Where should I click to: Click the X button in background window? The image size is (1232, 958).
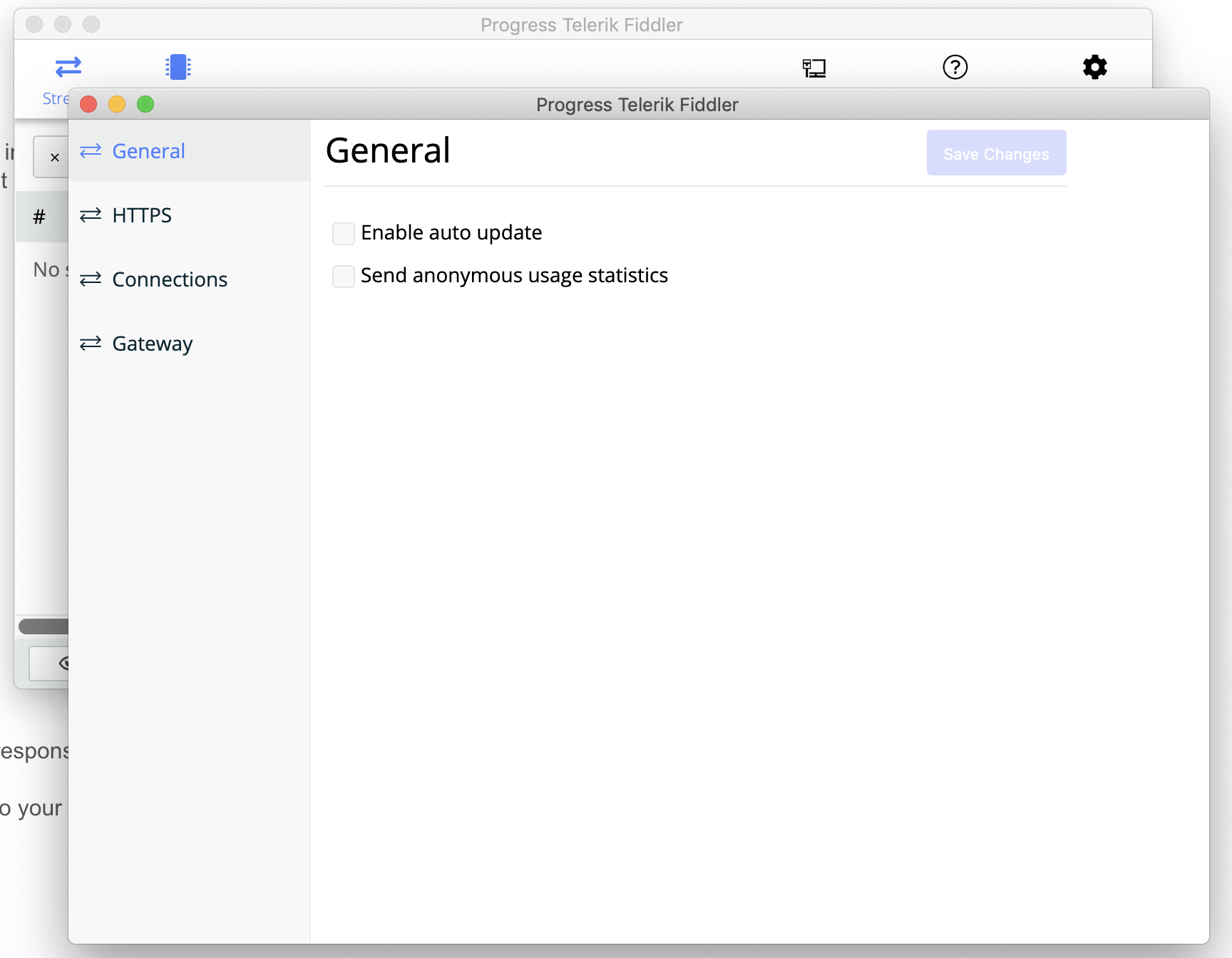tap(53, 158)
